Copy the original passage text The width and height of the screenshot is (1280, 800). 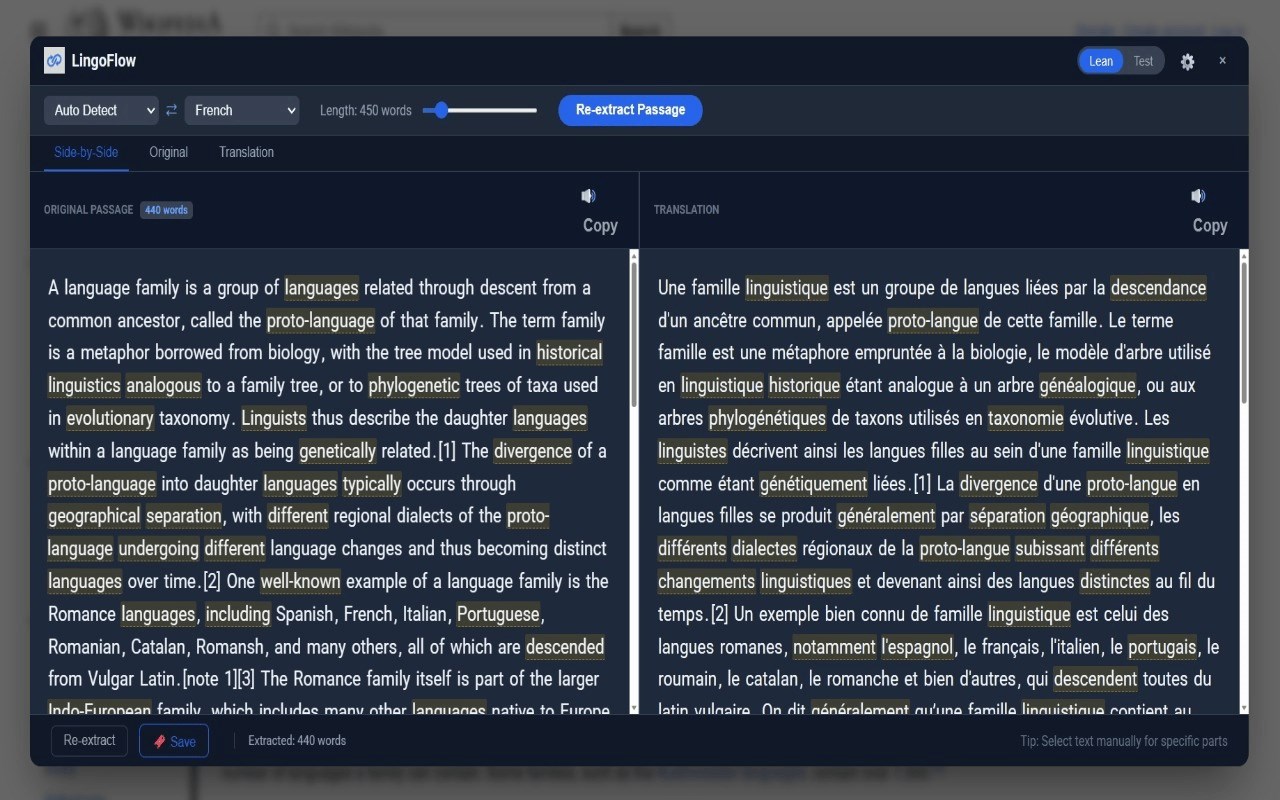point(600,225)
